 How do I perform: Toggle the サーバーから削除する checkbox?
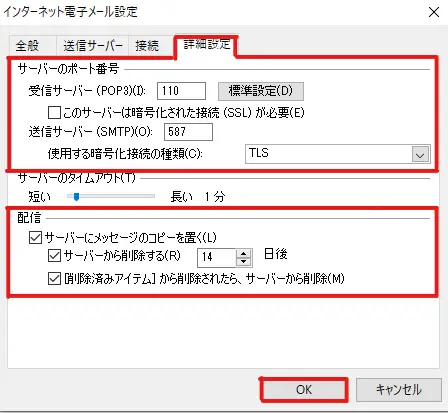pyautogui.click(x=54, y=256)
